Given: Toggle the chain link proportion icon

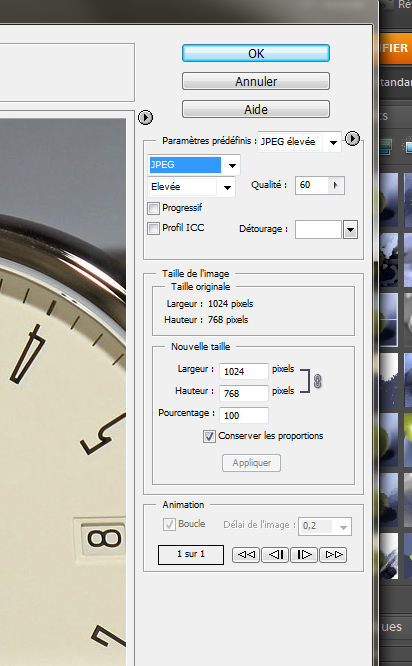Looking at the screenshot, I should (317, 381).
